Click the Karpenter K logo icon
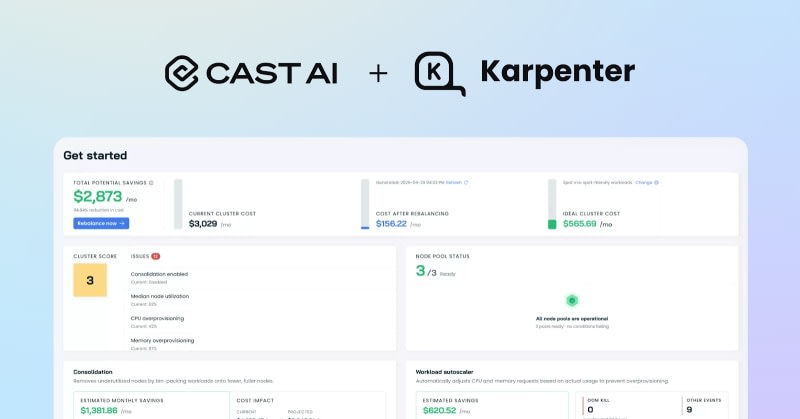Viewport: 800px width, 419px height. click(x=440, y=73)
